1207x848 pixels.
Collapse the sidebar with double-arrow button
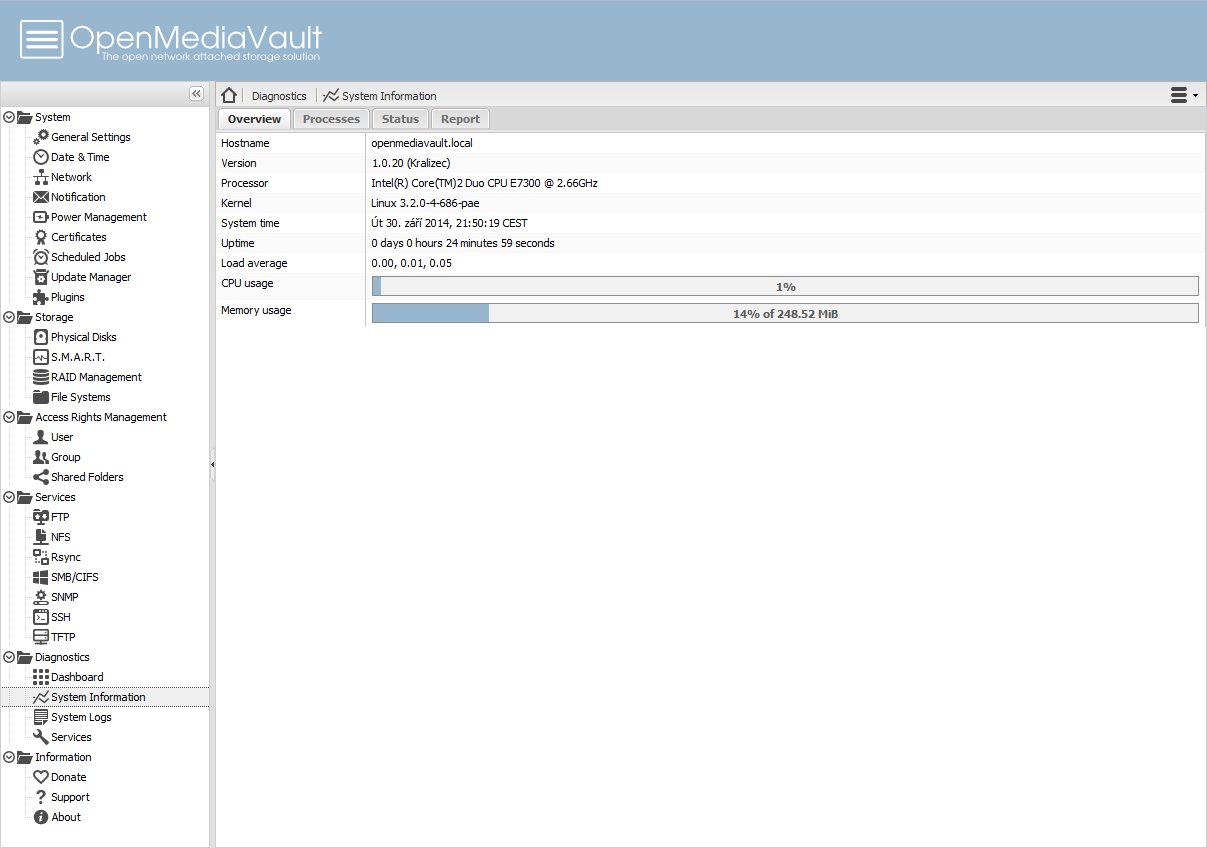[196, 93]
